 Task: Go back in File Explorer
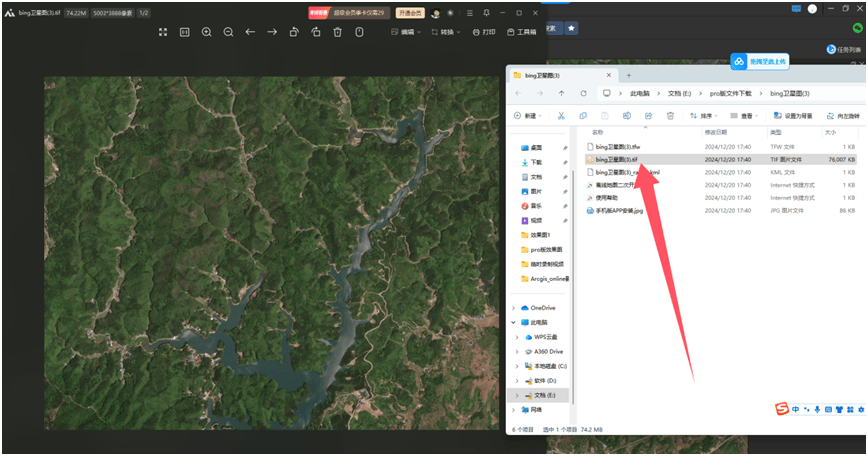(518, 94)
